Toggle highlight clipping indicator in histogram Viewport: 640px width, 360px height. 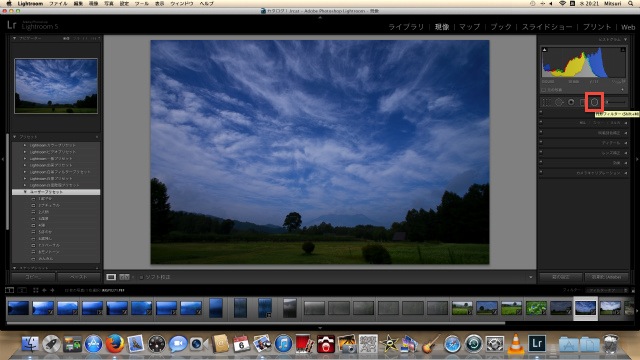click(623, 50)
